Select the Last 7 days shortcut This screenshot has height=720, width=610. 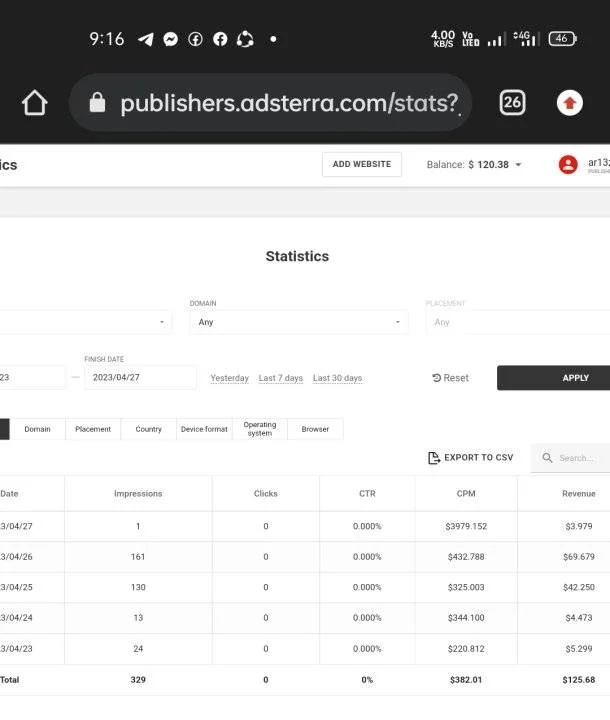[281, 378]
